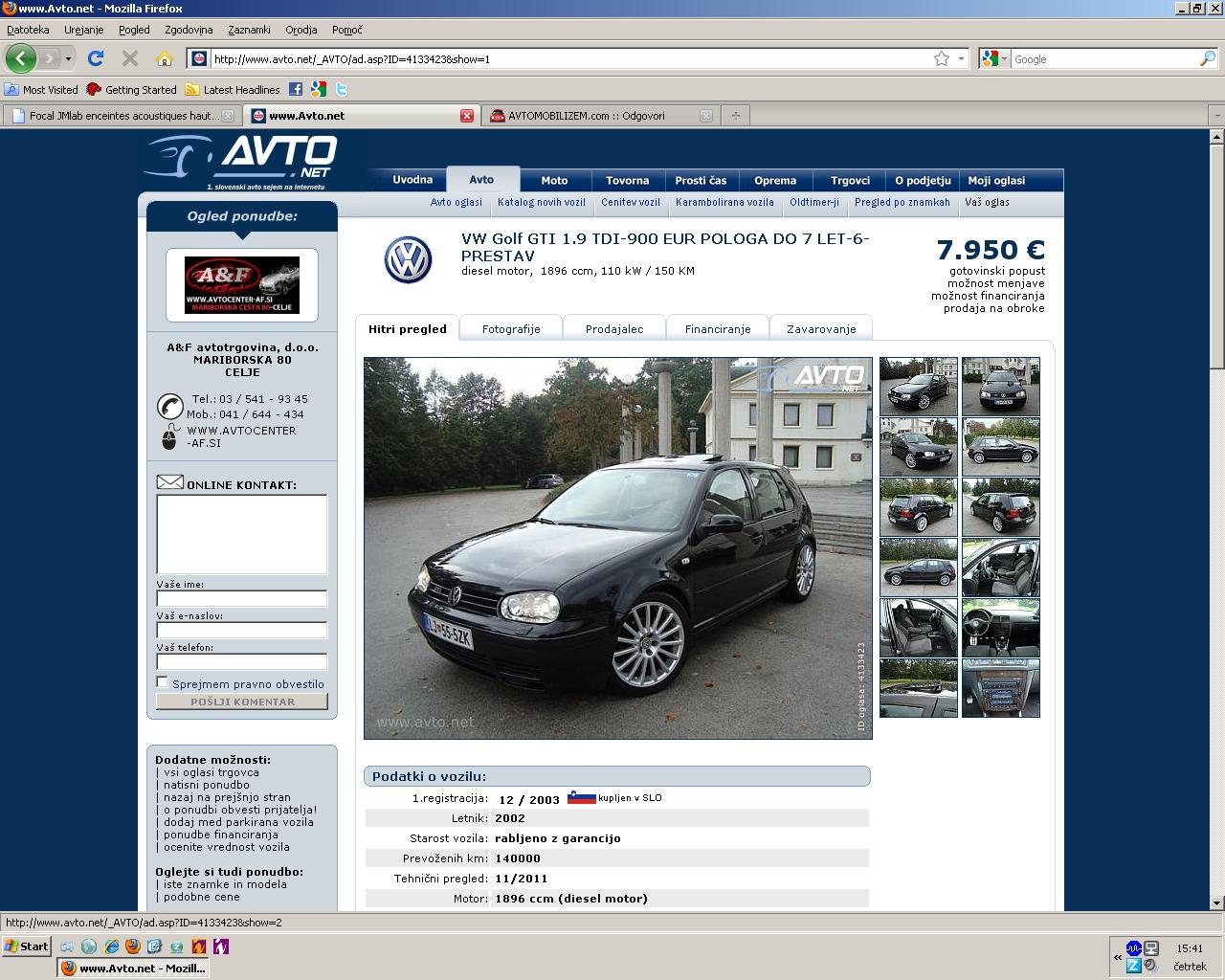Screen dimensions: 1225x980
Task: Switch to the Fotografije tab
Action: (x=511, y=328)
